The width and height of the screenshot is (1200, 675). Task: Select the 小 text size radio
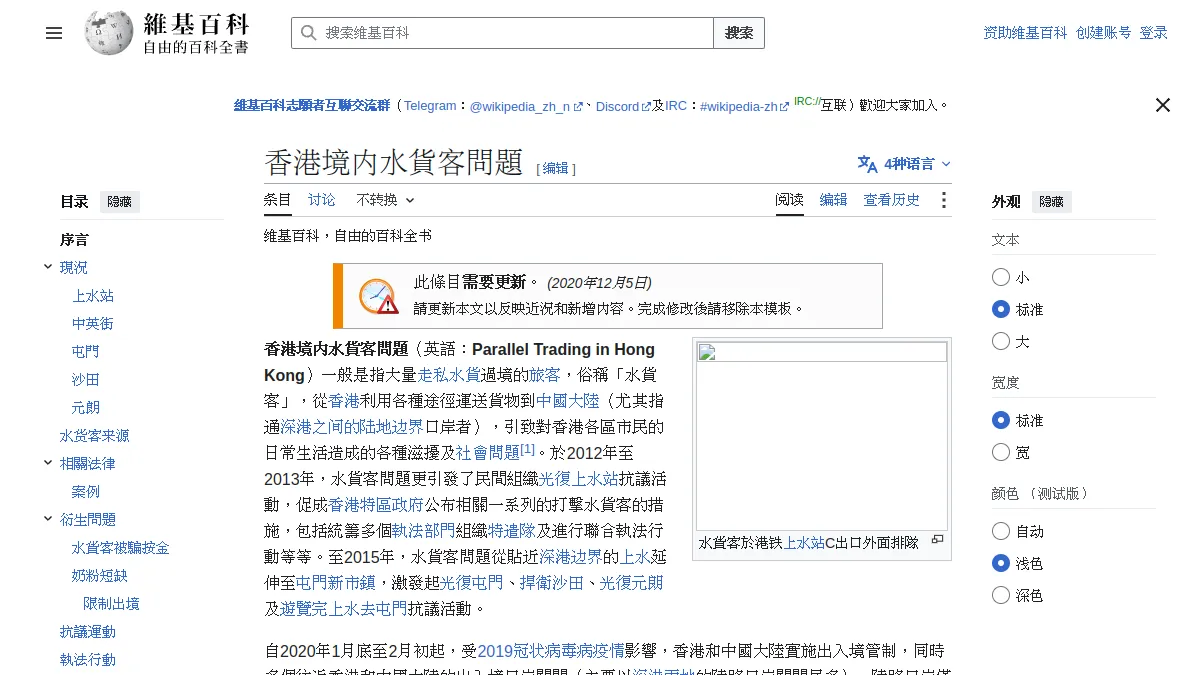coord(1001,277)
